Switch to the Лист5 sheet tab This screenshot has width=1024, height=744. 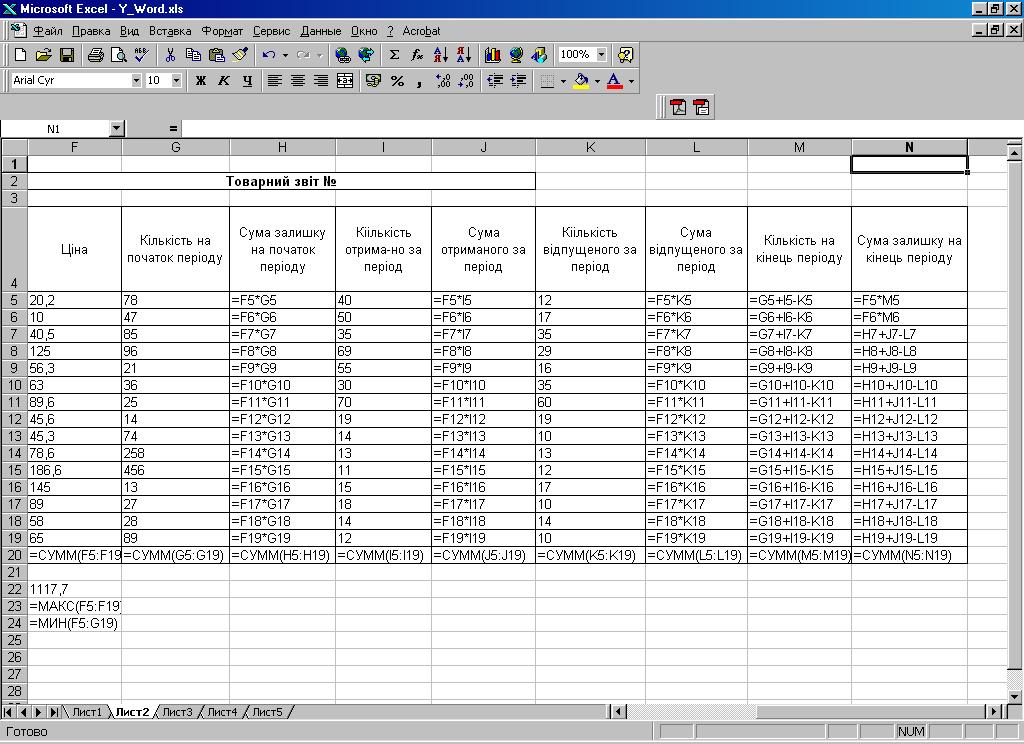point(267,712)
